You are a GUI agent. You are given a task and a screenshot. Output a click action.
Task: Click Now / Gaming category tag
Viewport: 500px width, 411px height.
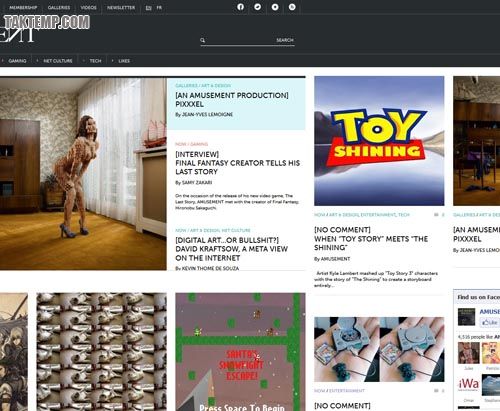pos(192,144)
